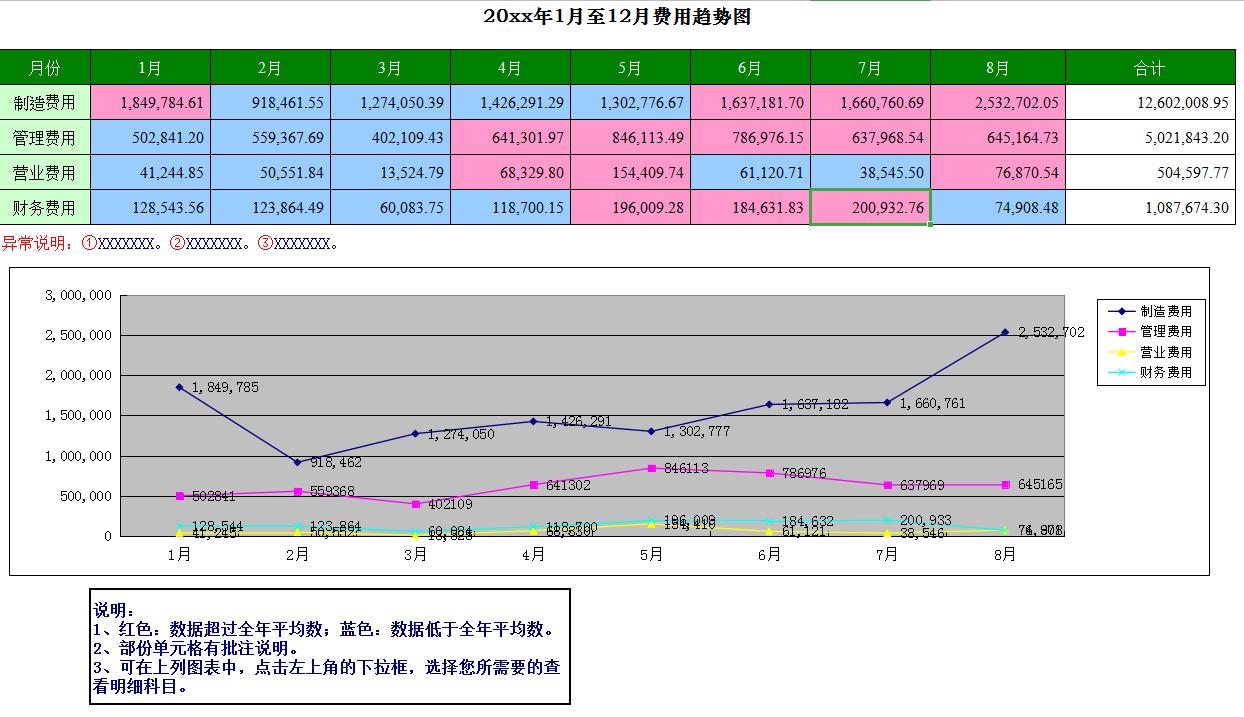Select the 管理费用 square marker in the legend

[x=1122, y=331]
